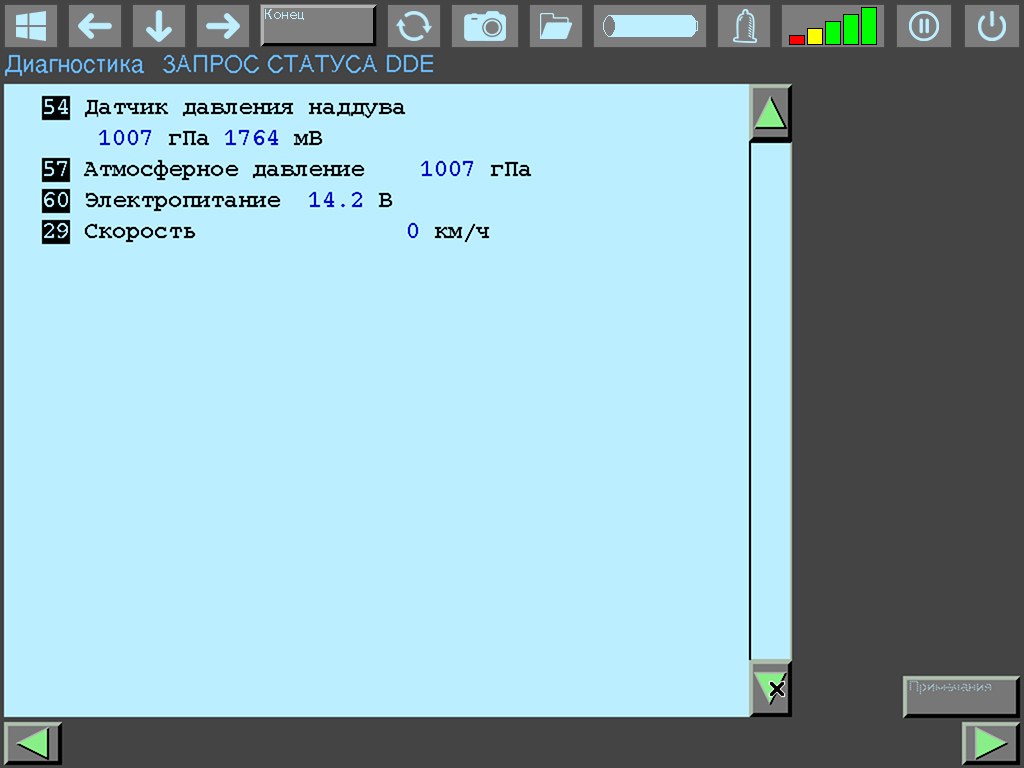
Task: Advance forward with the green right arrow
Action: click(x=990, y=743)
